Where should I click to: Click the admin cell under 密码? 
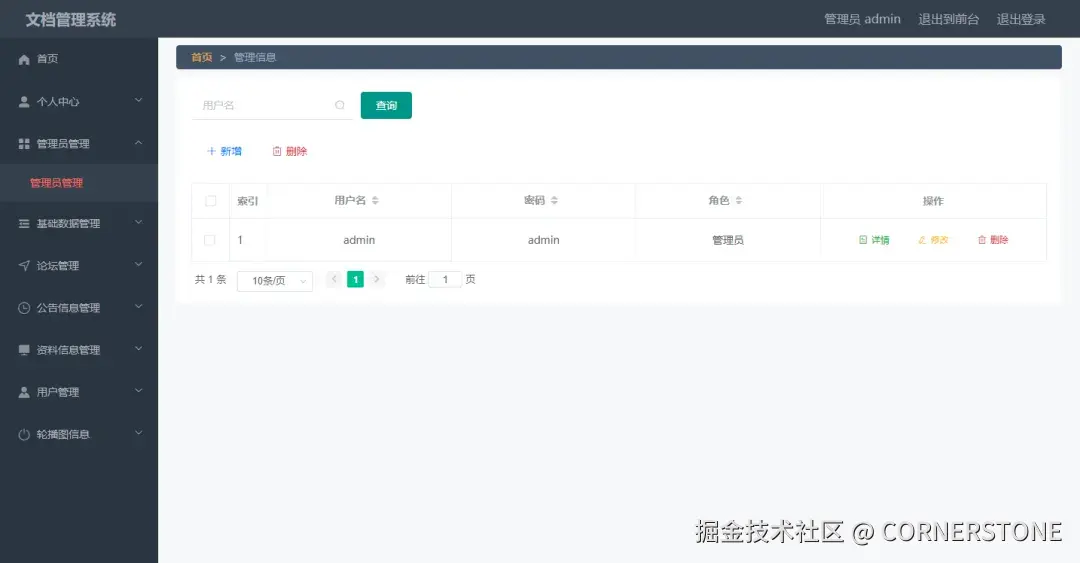543,240
